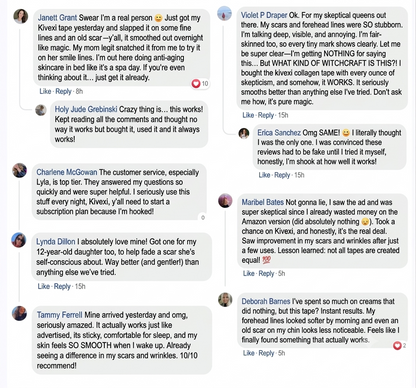Open Lynda Dillon's name link
Image resolution: width=416 pixels, height=388 pixels.
coord(56,242)
